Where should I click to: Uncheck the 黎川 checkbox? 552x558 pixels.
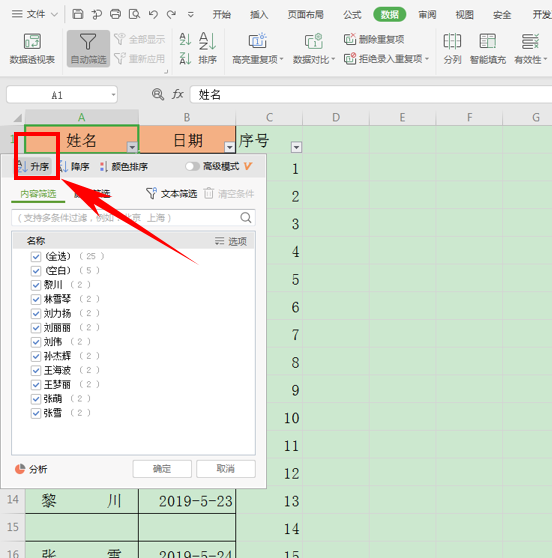pyautogui.click(x=36, y=285)
